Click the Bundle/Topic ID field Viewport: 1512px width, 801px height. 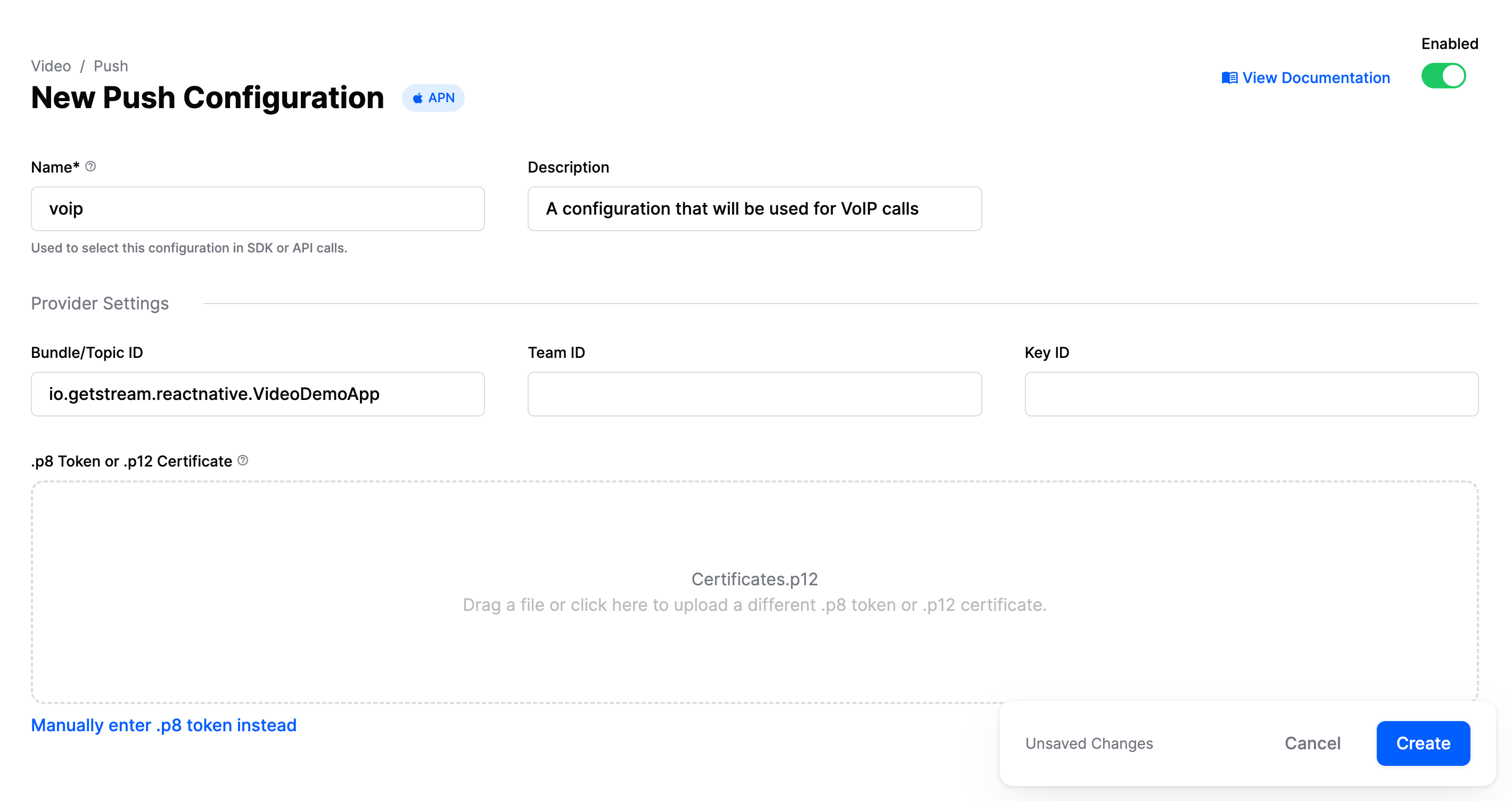258,394
